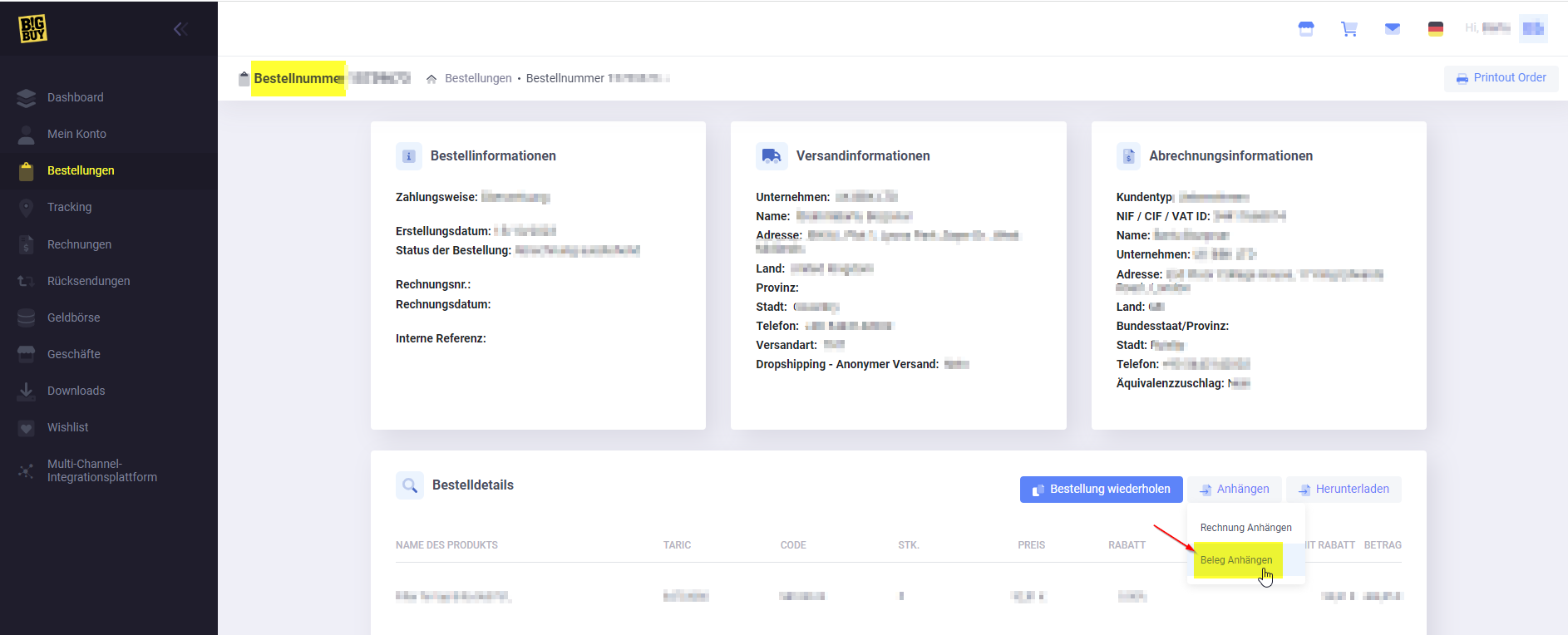
Task: Choose Rechnung Anhängen from dropdown menu
Action: click(1245, 528)
